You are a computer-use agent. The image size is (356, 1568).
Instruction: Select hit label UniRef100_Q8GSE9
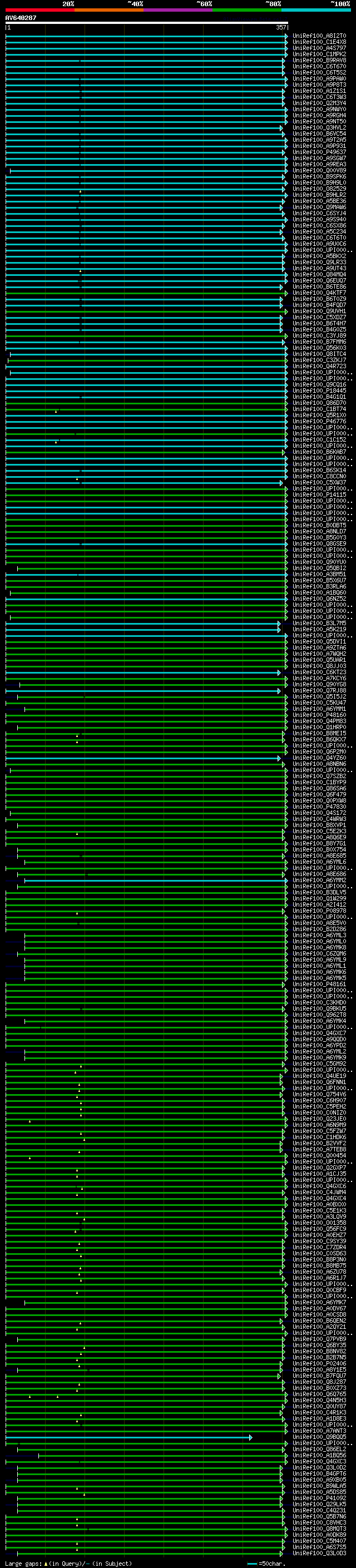tap(319, 543)
